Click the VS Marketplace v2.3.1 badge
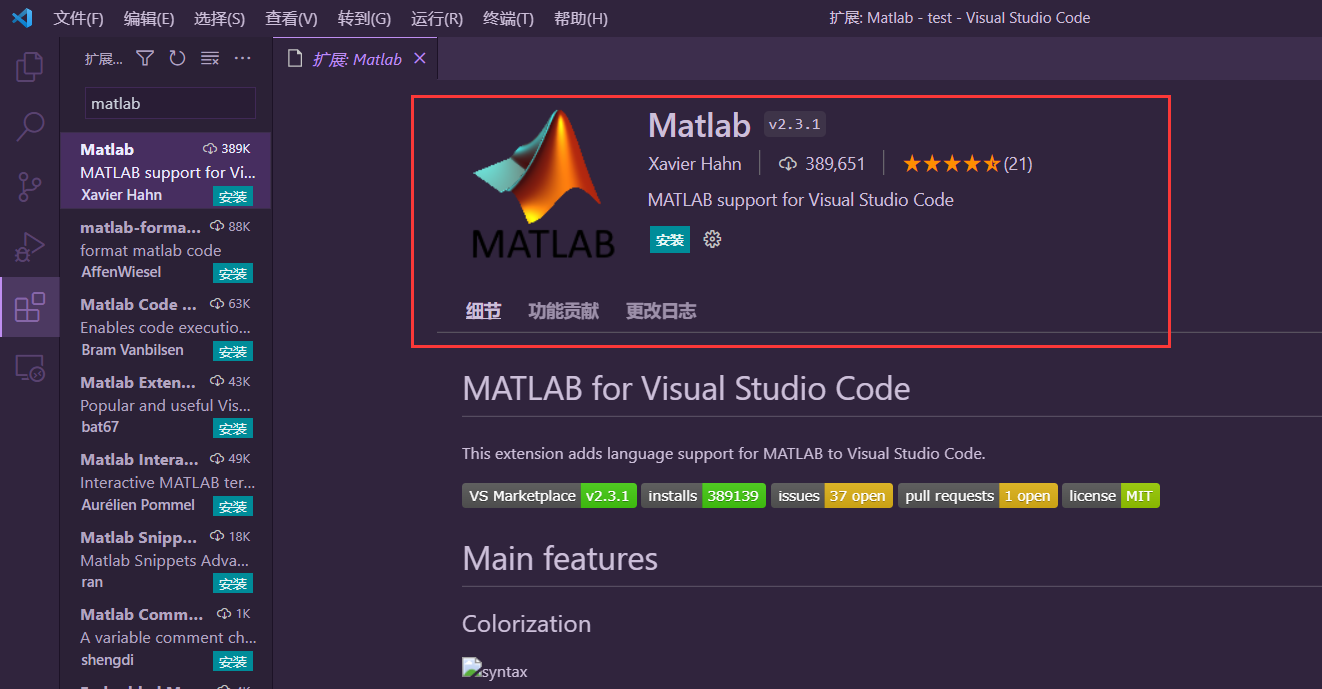The image size is (1322, 689). point(549,496)
